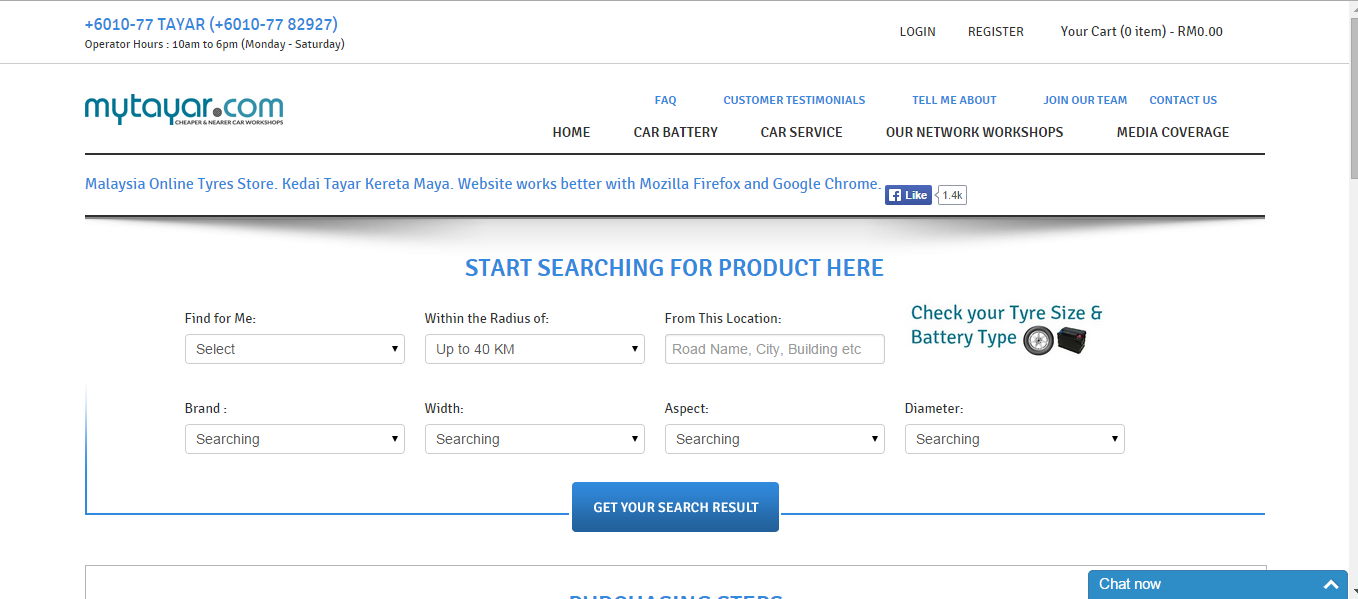This screenshot has width=1358, height=599.
Task: Focus the From This Location field
Action: 775,349
